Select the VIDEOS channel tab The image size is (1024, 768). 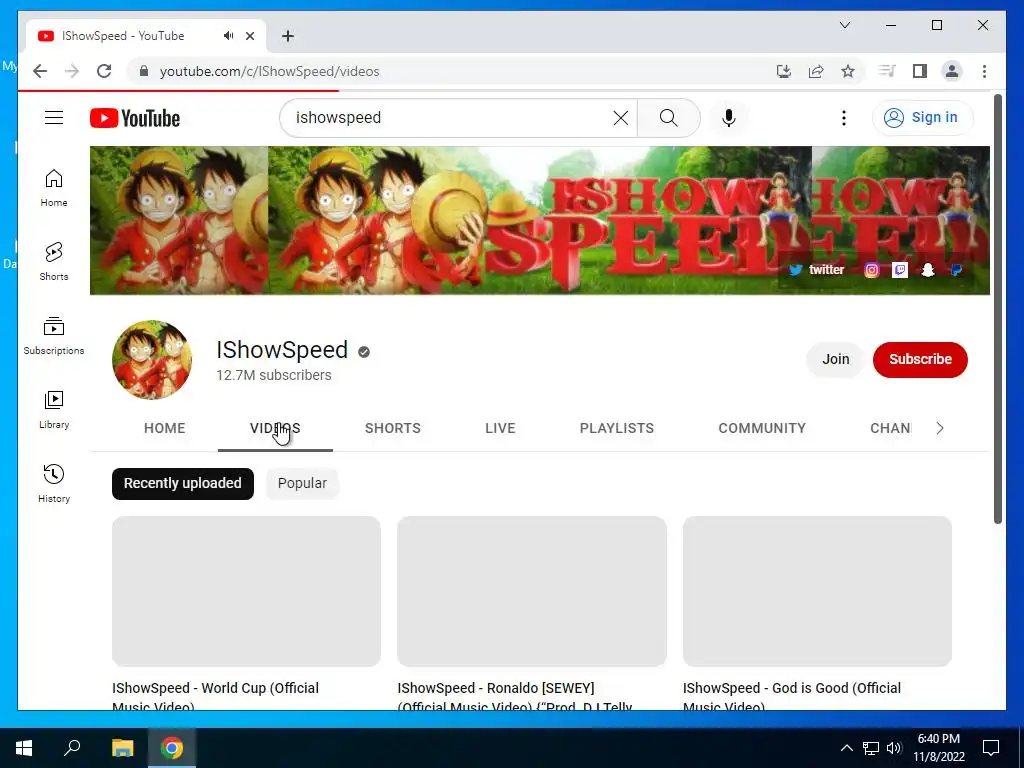click(275, 428)
